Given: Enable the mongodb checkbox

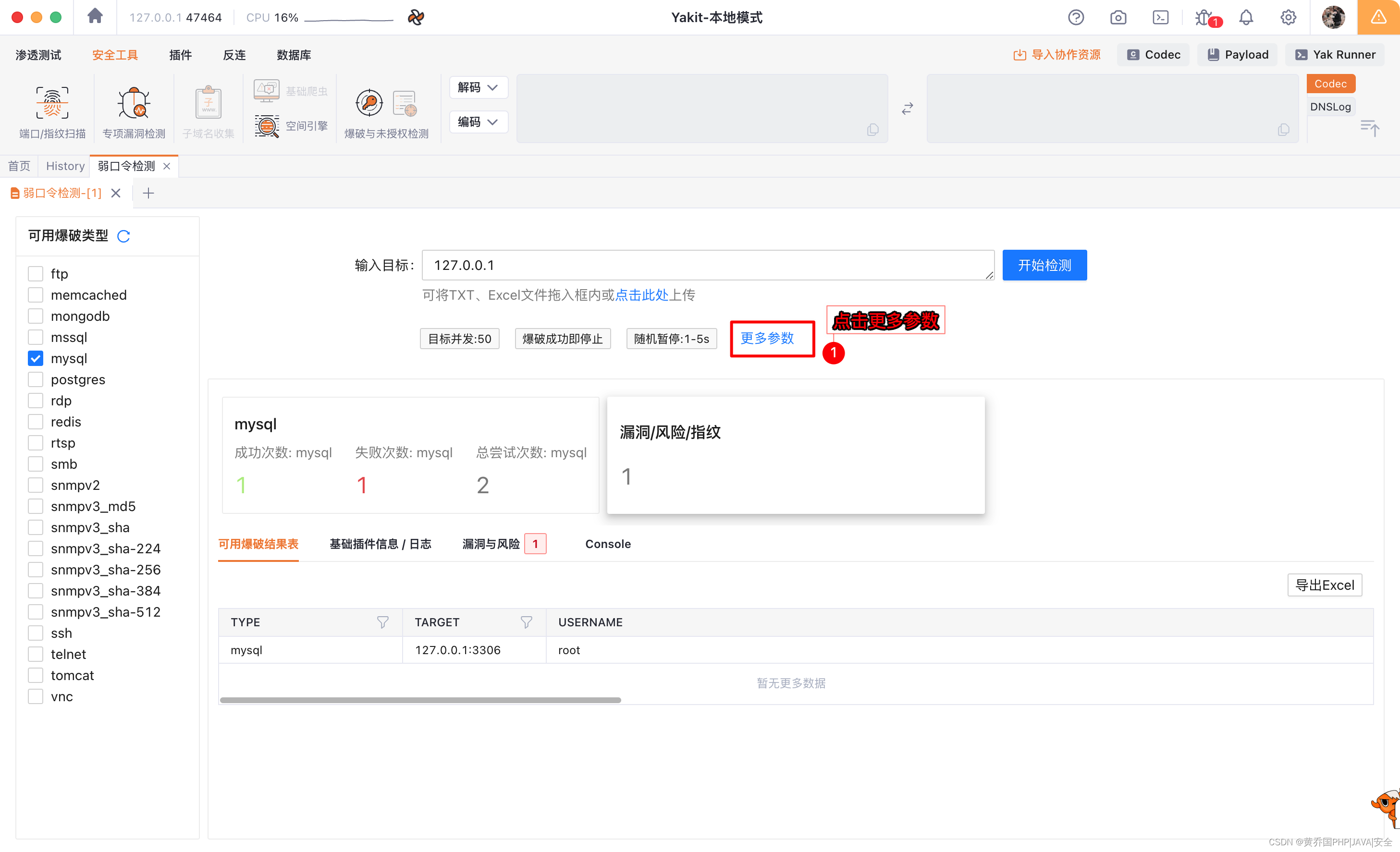Looking at the screenshot, I should (x=35, y=316).
